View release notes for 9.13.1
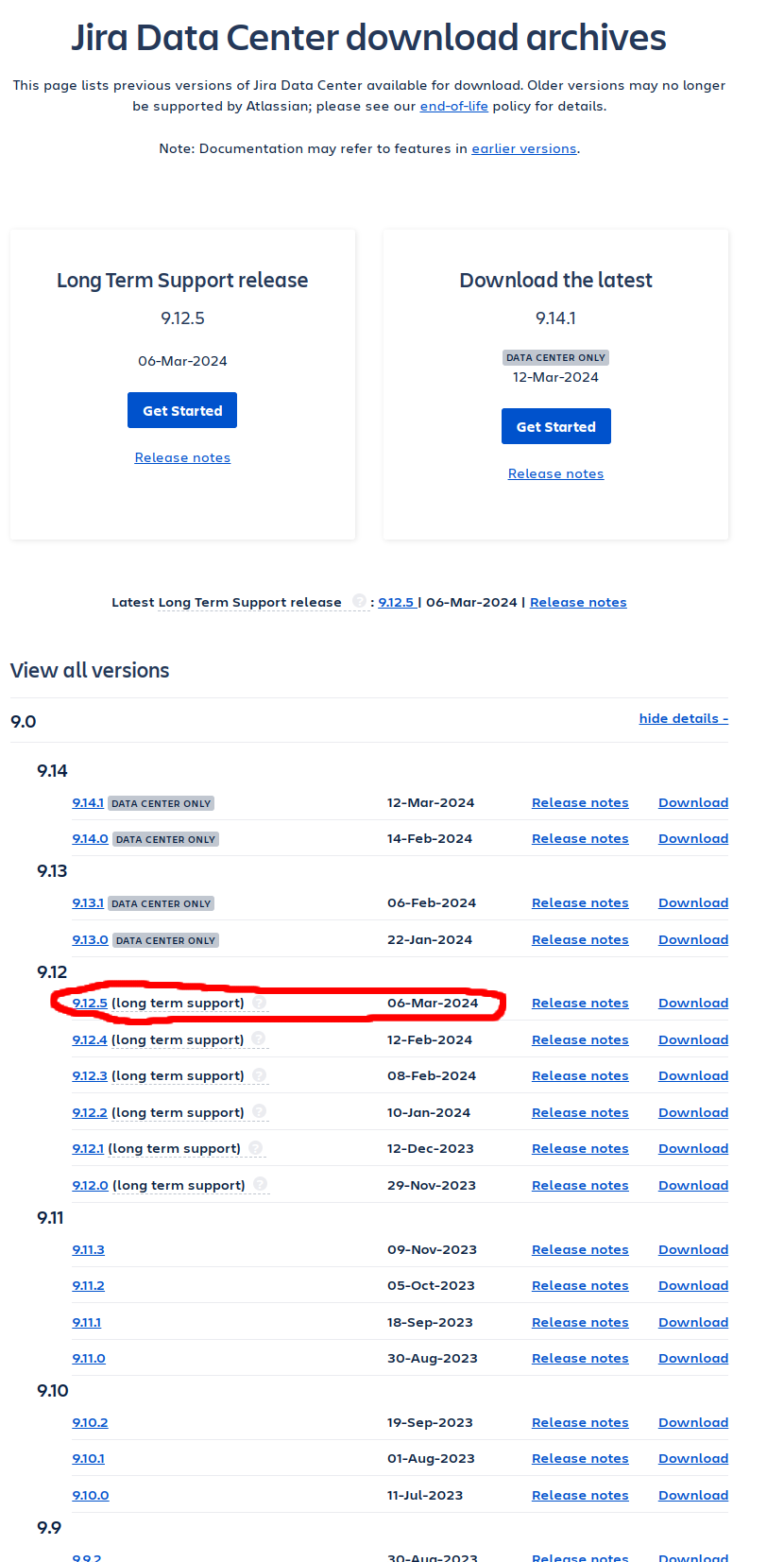The image size is (784, 1562). pyautogui.click(x=580, y=902)
